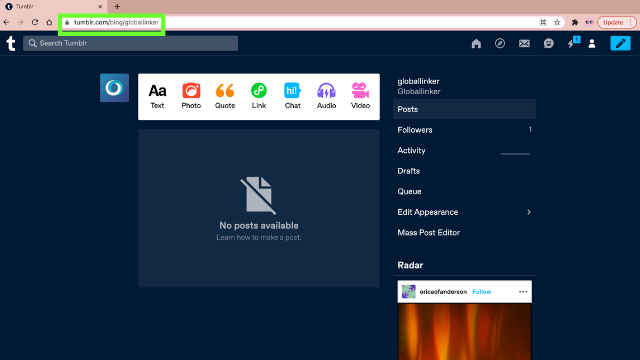This screenshot has width=640, height=360.
Task: Open Mass Post Editor
Action: click(464, 232)
